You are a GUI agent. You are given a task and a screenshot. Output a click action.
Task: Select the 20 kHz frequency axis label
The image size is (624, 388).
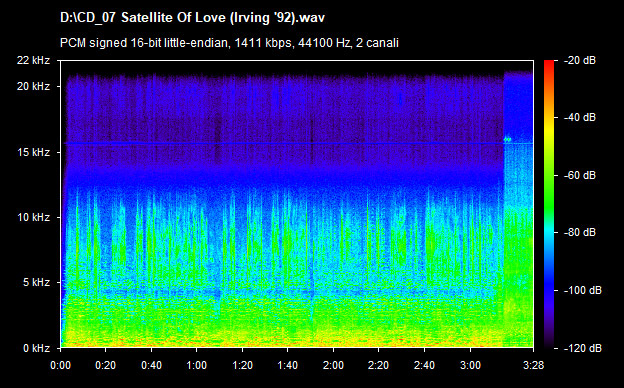pos(33,86)
